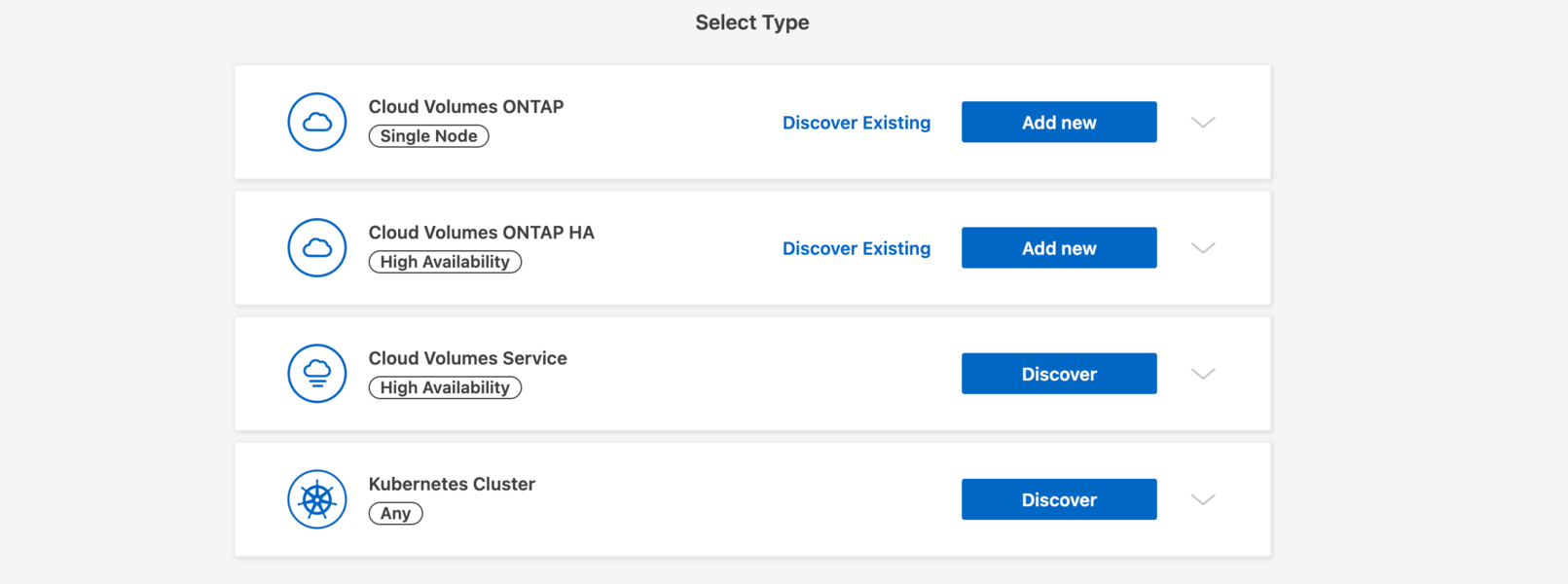Viewport: 1568px width, 584px height.
Task: Select the Cloud Volumes ONTAP HA title
Action: (482, 233)
